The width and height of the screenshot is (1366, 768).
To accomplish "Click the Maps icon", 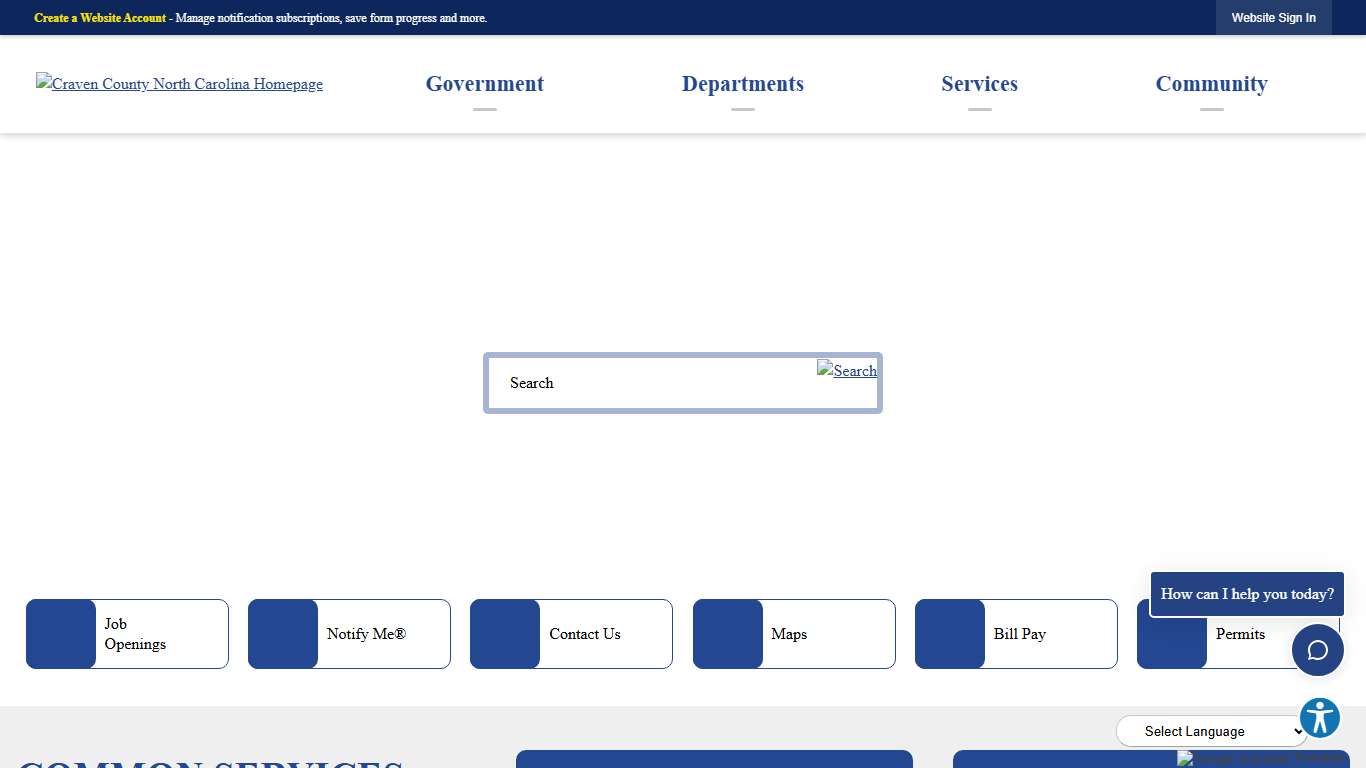I will coord(727,633).
